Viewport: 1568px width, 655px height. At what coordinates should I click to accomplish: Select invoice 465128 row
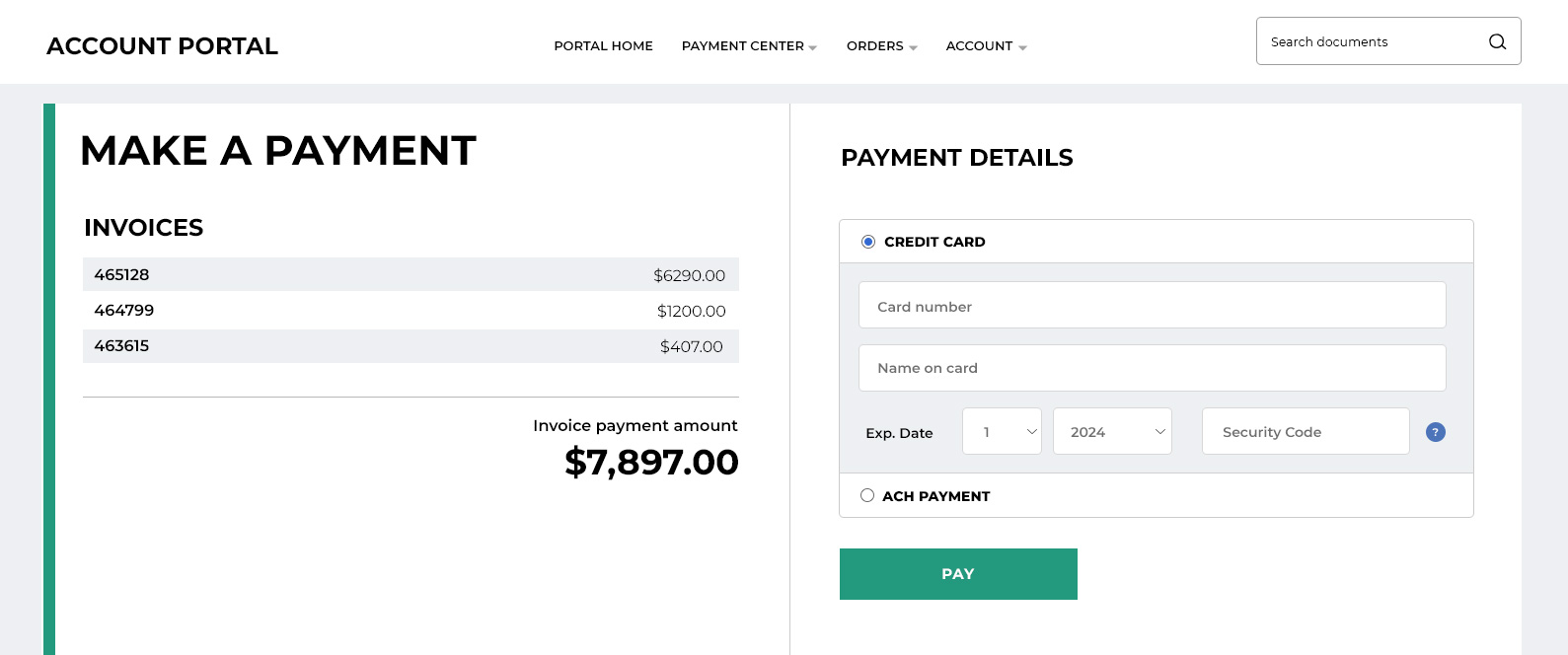tap(411, 274)
